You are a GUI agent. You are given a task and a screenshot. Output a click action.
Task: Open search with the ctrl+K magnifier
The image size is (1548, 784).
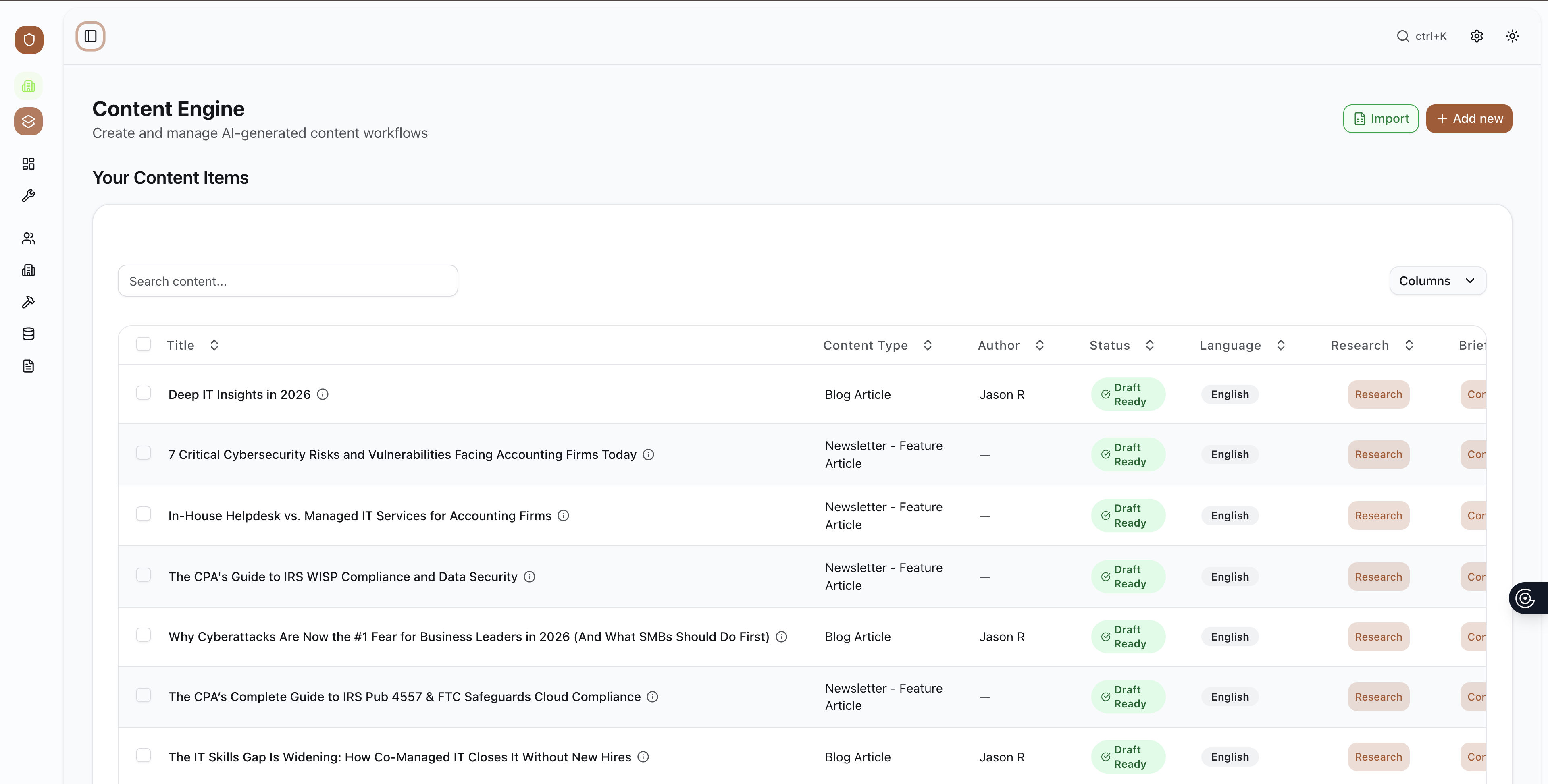(1422, 36)
